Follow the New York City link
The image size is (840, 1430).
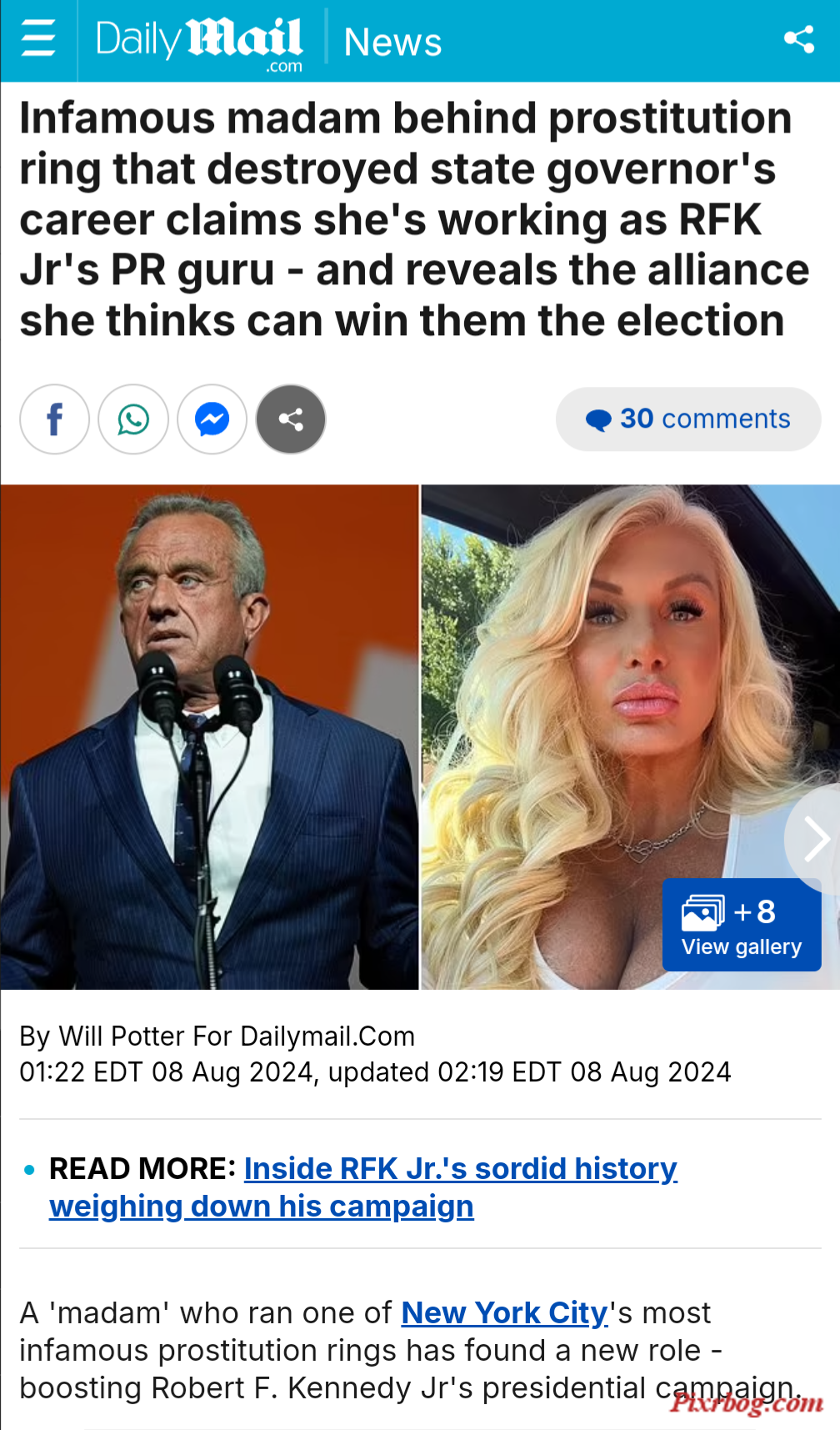pos(505,1312)
